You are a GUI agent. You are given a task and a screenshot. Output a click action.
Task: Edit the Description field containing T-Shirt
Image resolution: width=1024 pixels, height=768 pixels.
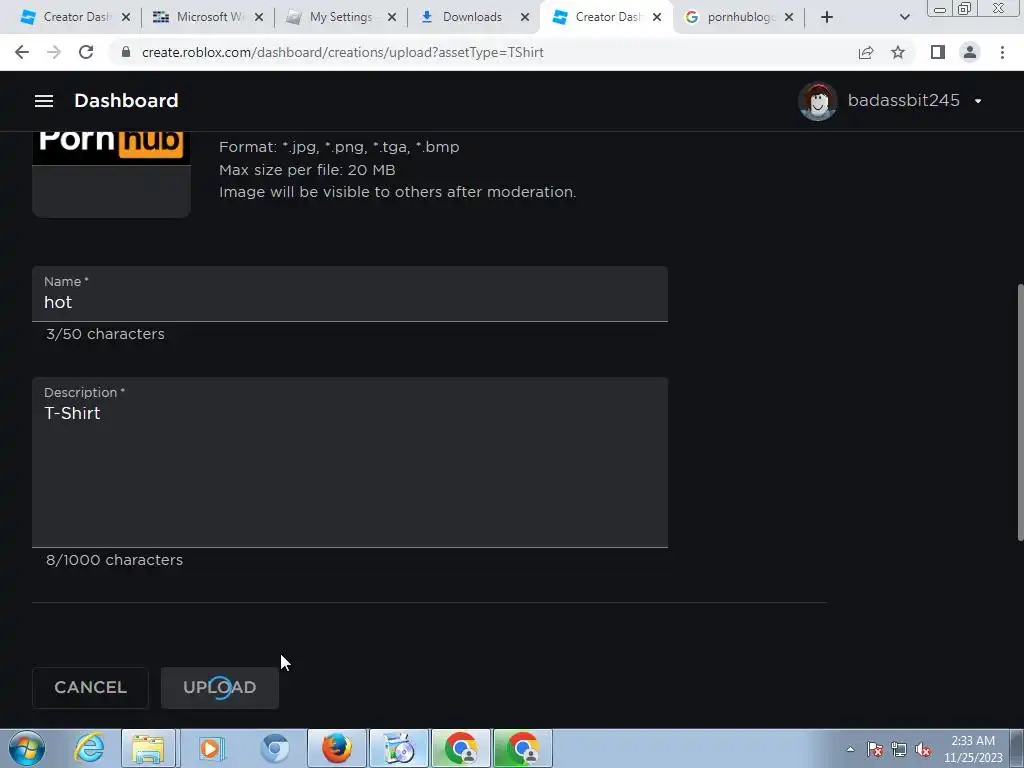pos(349,462)
